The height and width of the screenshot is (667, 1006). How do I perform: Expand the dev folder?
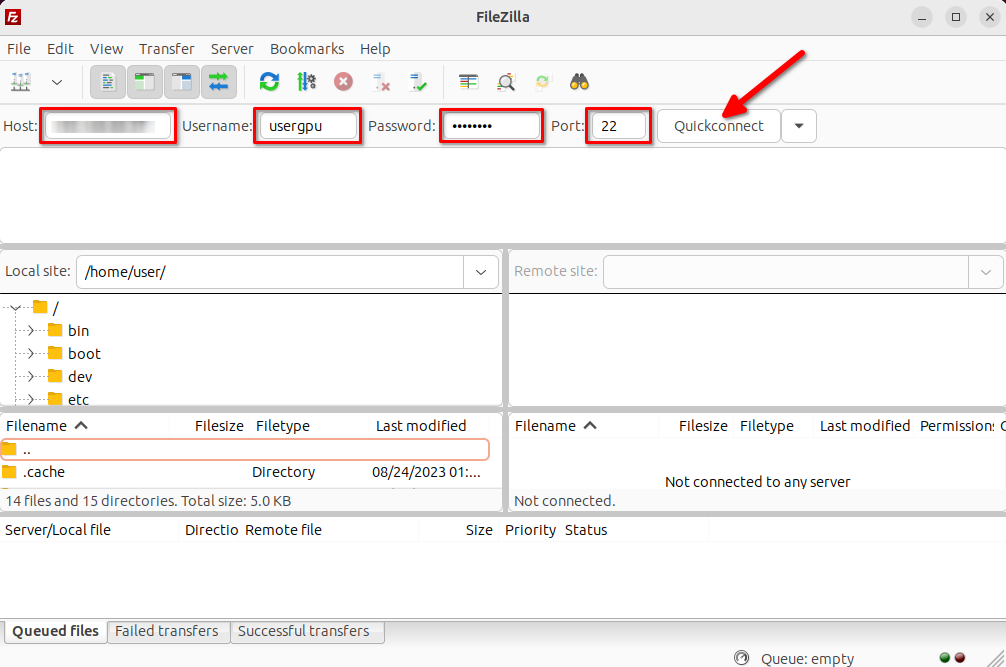click(x=30, y=376)
